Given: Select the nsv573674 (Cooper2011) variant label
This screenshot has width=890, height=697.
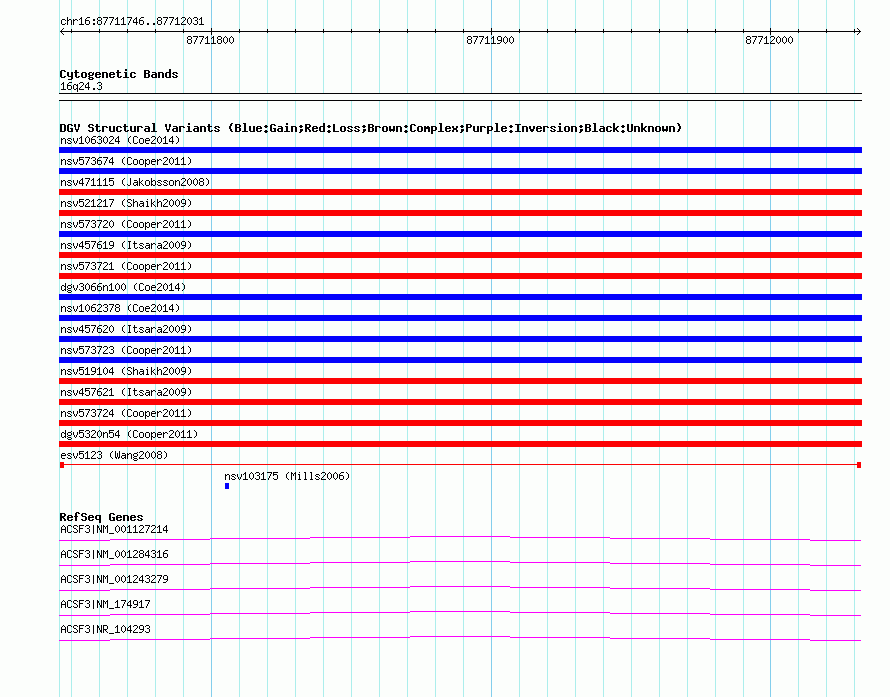Looking at the screenshot, I should click(126, 161).
